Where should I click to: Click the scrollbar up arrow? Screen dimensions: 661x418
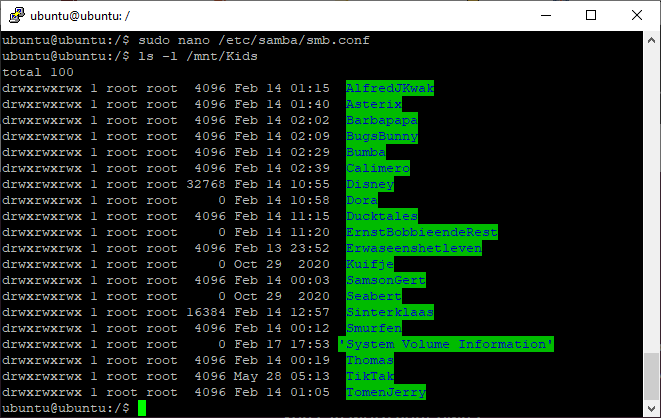click(651, 40)
